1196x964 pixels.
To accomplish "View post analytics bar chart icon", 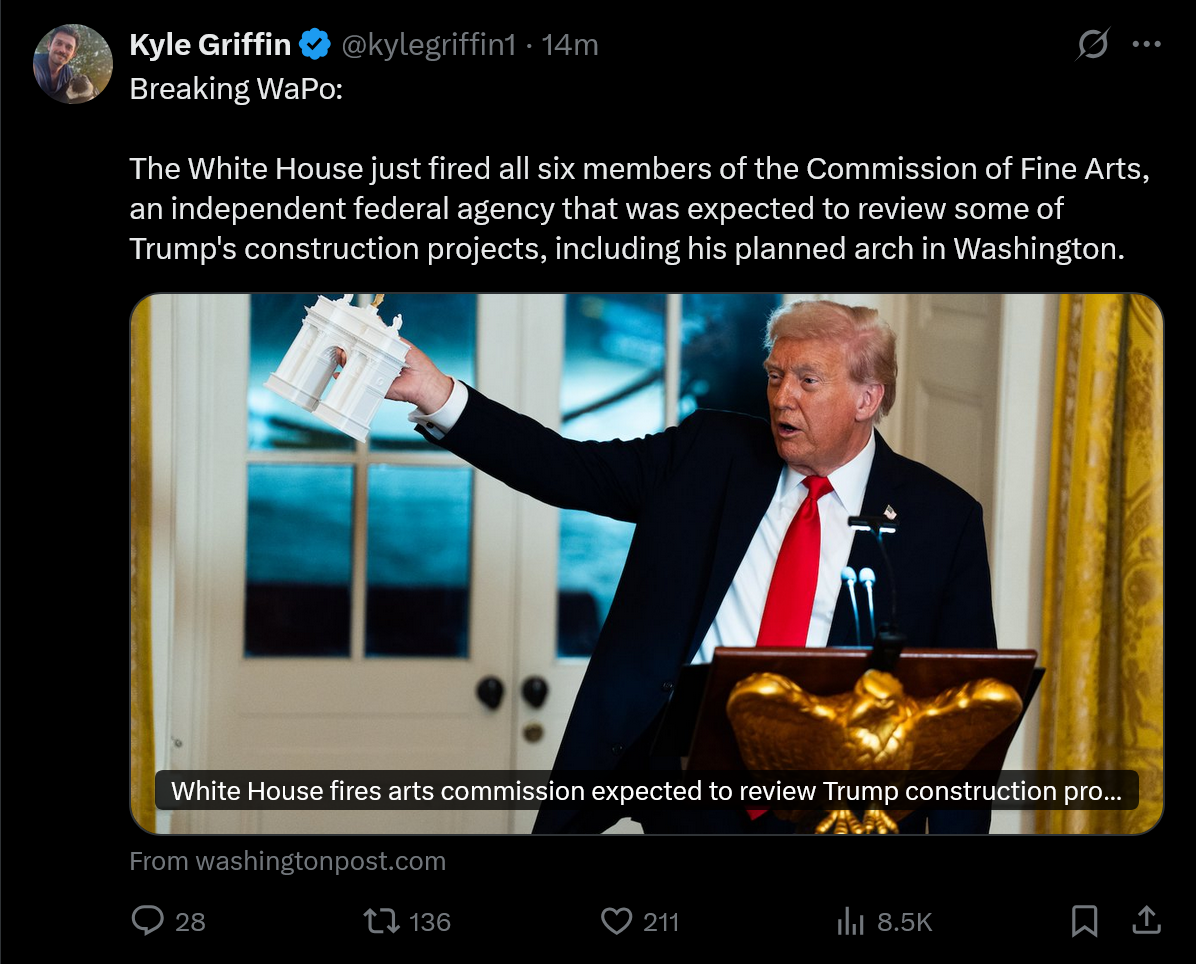I will coord(850,921).
